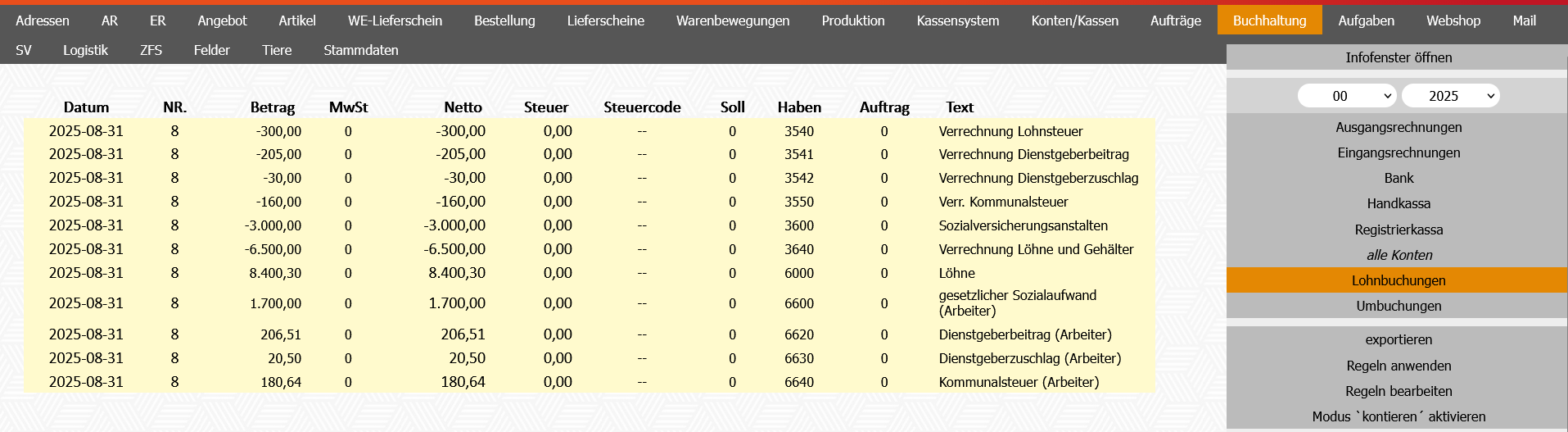Click the exportieren button

tap(1398, 339)
